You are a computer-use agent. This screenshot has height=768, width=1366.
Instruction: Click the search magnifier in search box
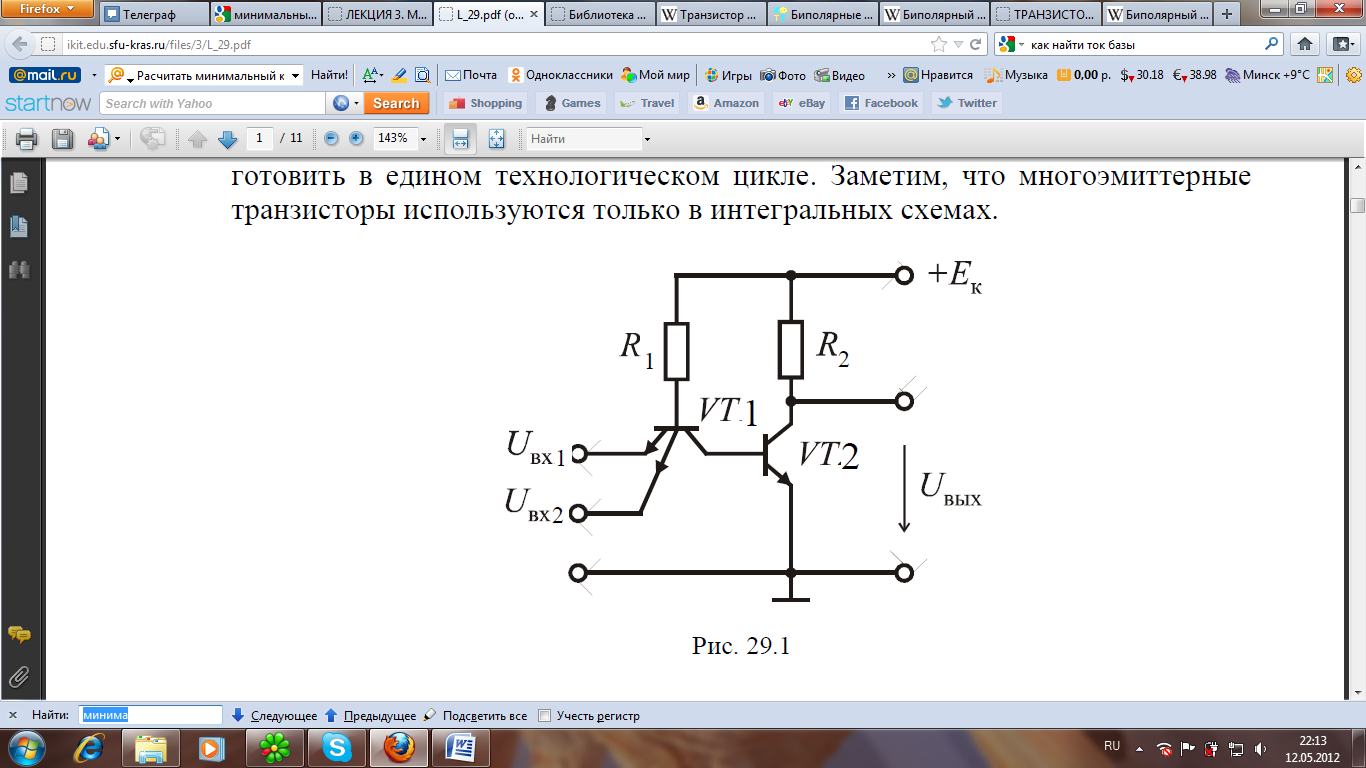[1272, 44]
